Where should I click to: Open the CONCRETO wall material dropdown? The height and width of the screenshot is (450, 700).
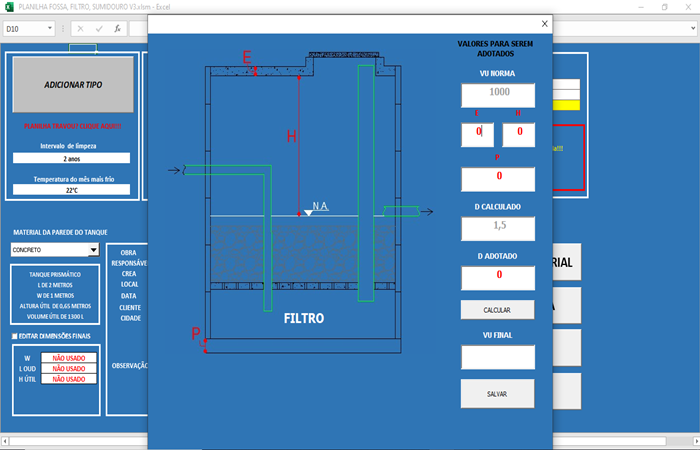(x=93, y=250)
